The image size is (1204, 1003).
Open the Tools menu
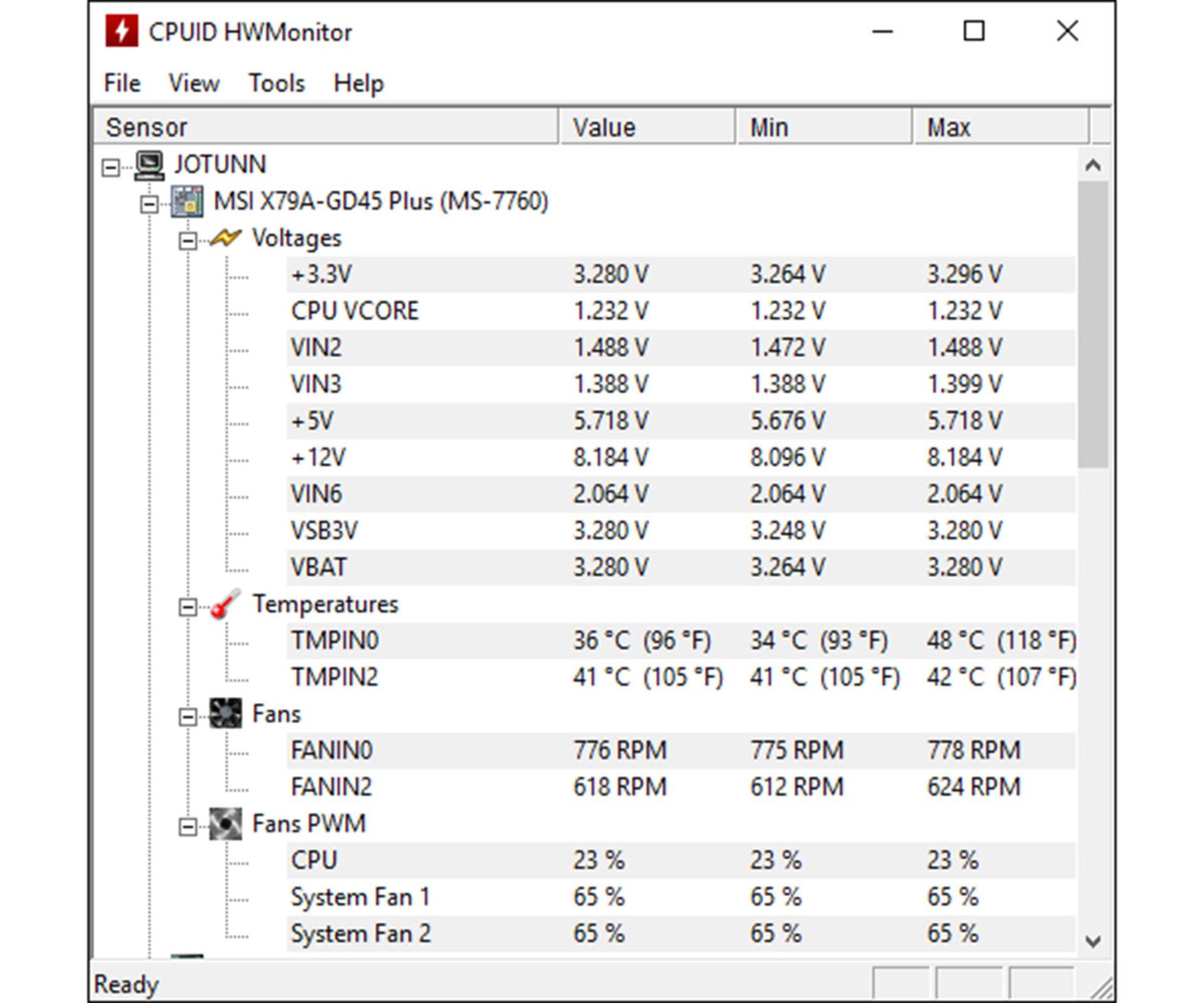pos(276,83)
